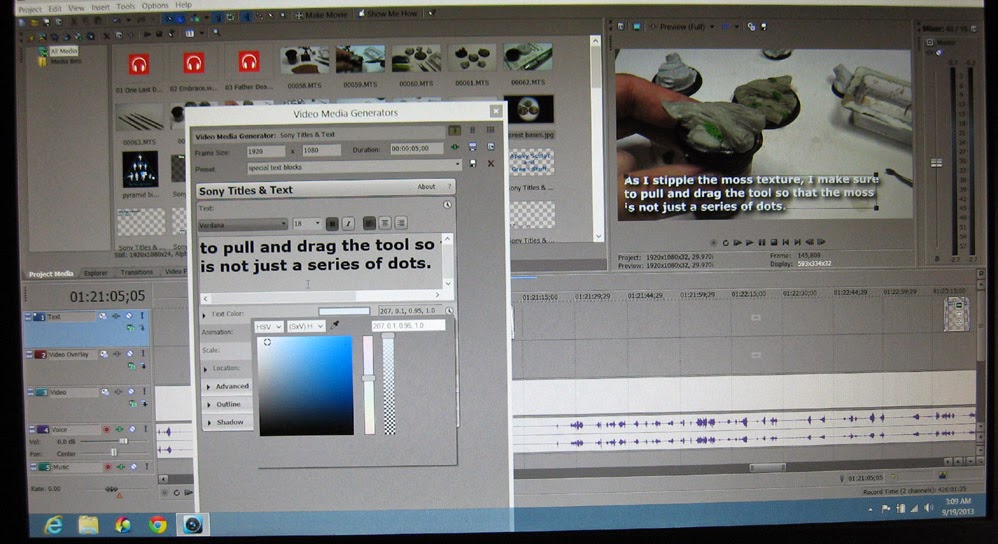Toggle mute on the Voice track
Viewport: 998px width, 544px height.
(x=132, y=429)
